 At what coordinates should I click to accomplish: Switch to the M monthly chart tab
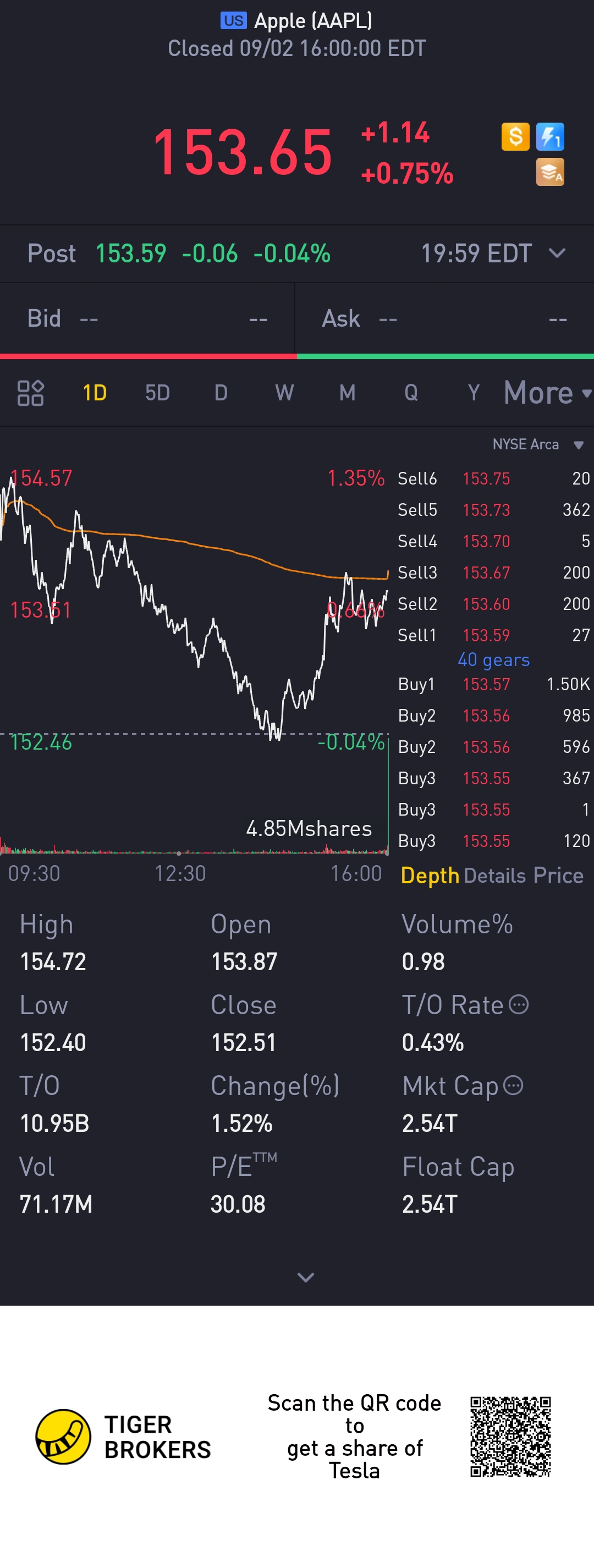point(348,393)
